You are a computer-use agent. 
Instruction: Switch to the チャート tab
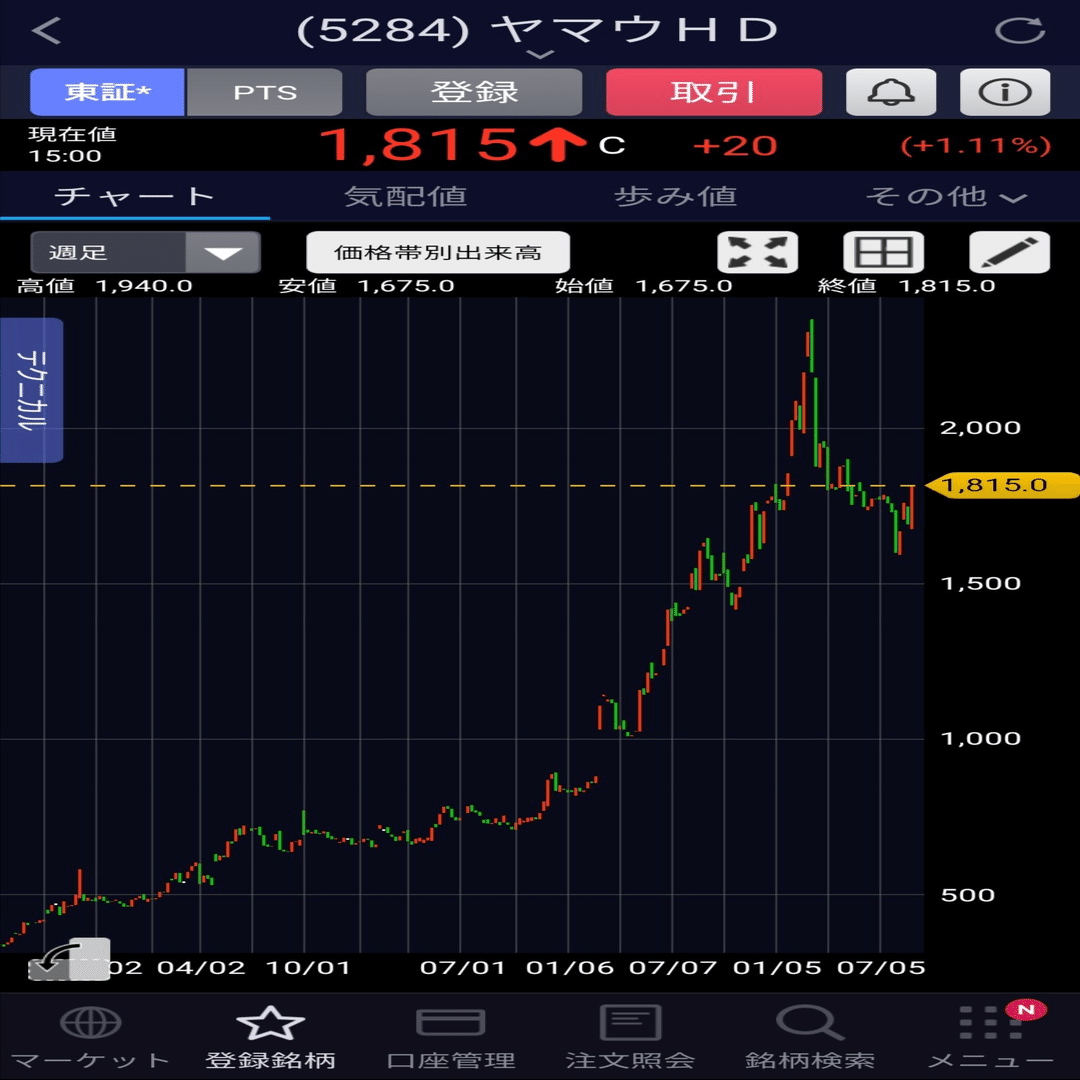click(135, 197)
